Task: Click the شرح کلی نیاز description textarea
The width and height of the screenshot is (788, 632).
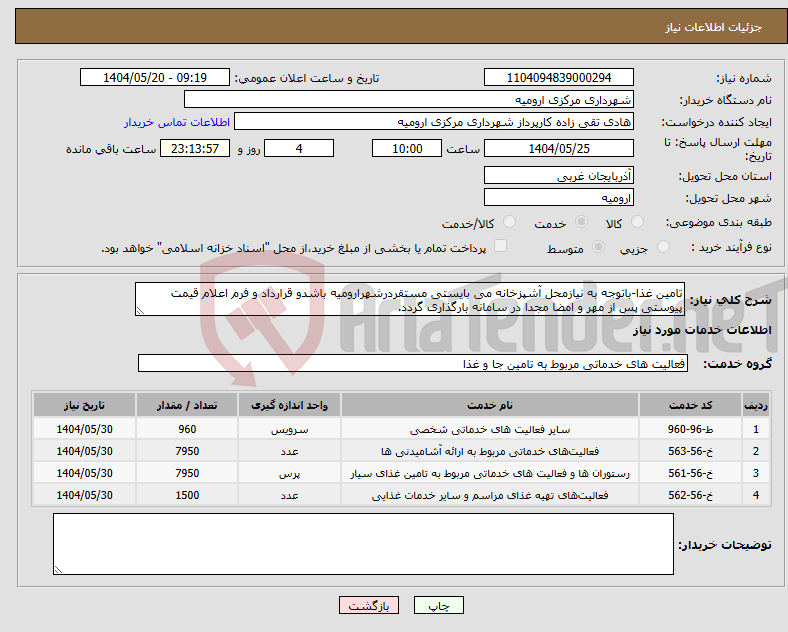Action: point(410,299)
